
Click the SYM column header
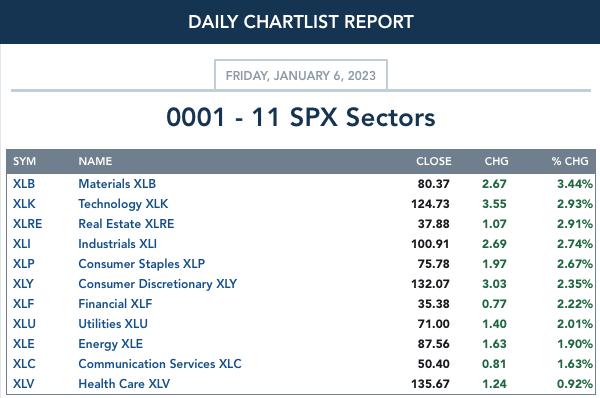(x=24, y=161)
